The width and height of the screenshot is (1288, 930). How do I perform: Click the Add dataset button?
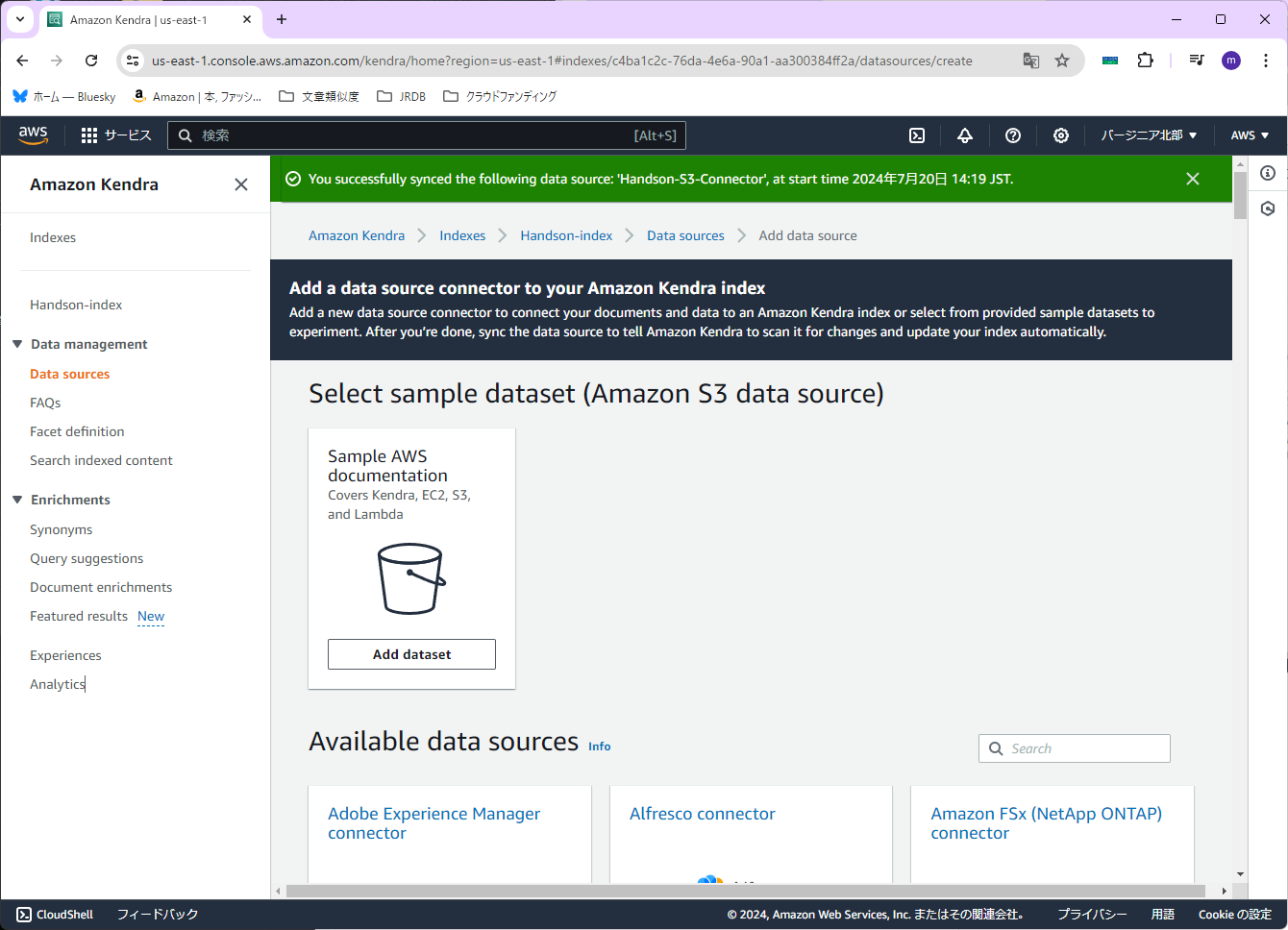[x=411, y=654]
